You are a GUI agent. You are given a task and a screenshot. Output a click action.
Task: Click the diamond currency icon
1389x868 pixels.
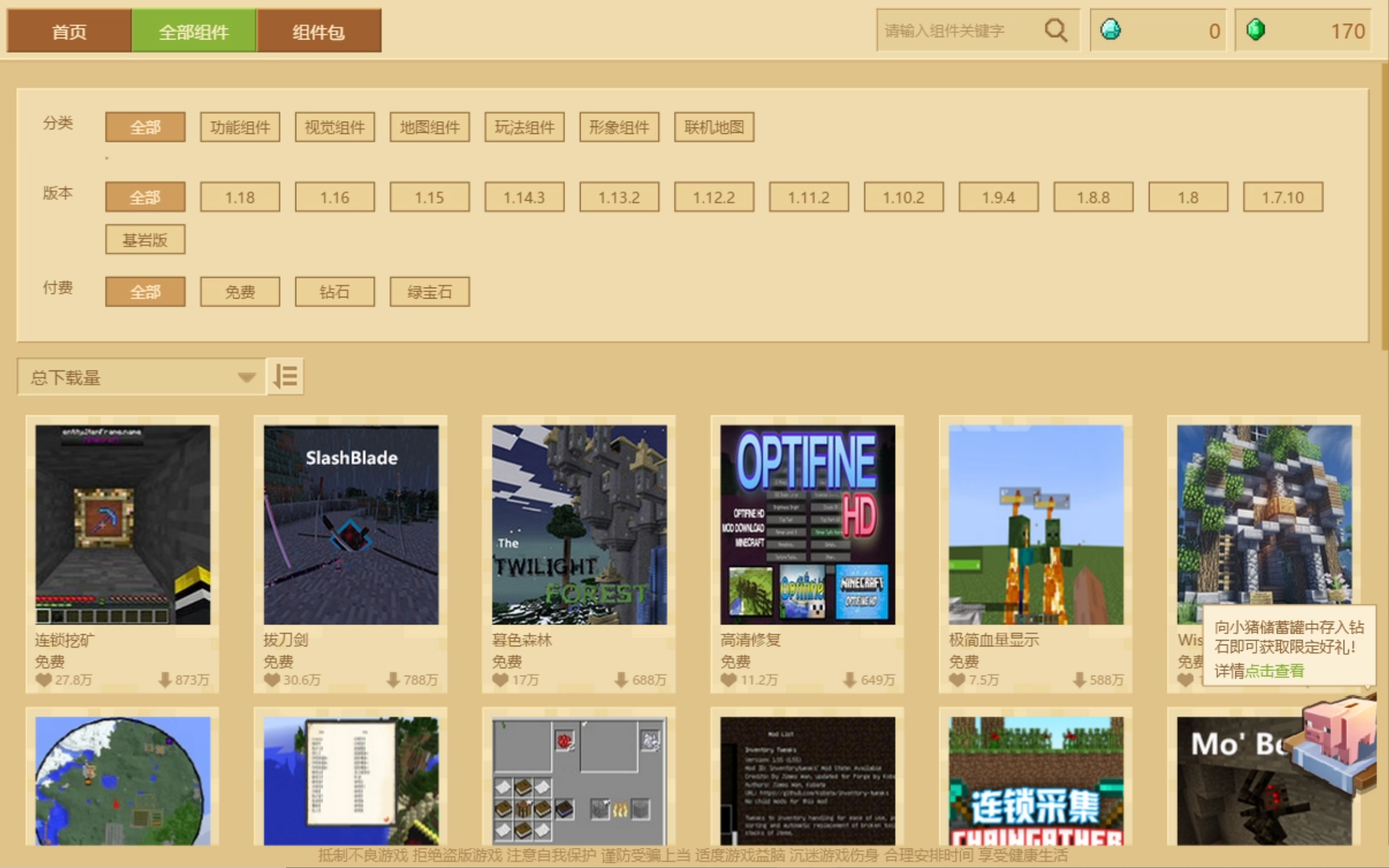point(1110,30)
